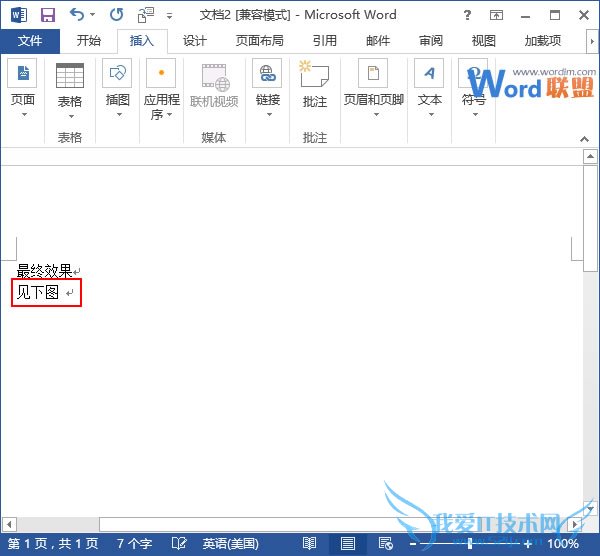The image size is (600, 556).
Task: Click the zoom slider in status bar
Action: [470, 543]
